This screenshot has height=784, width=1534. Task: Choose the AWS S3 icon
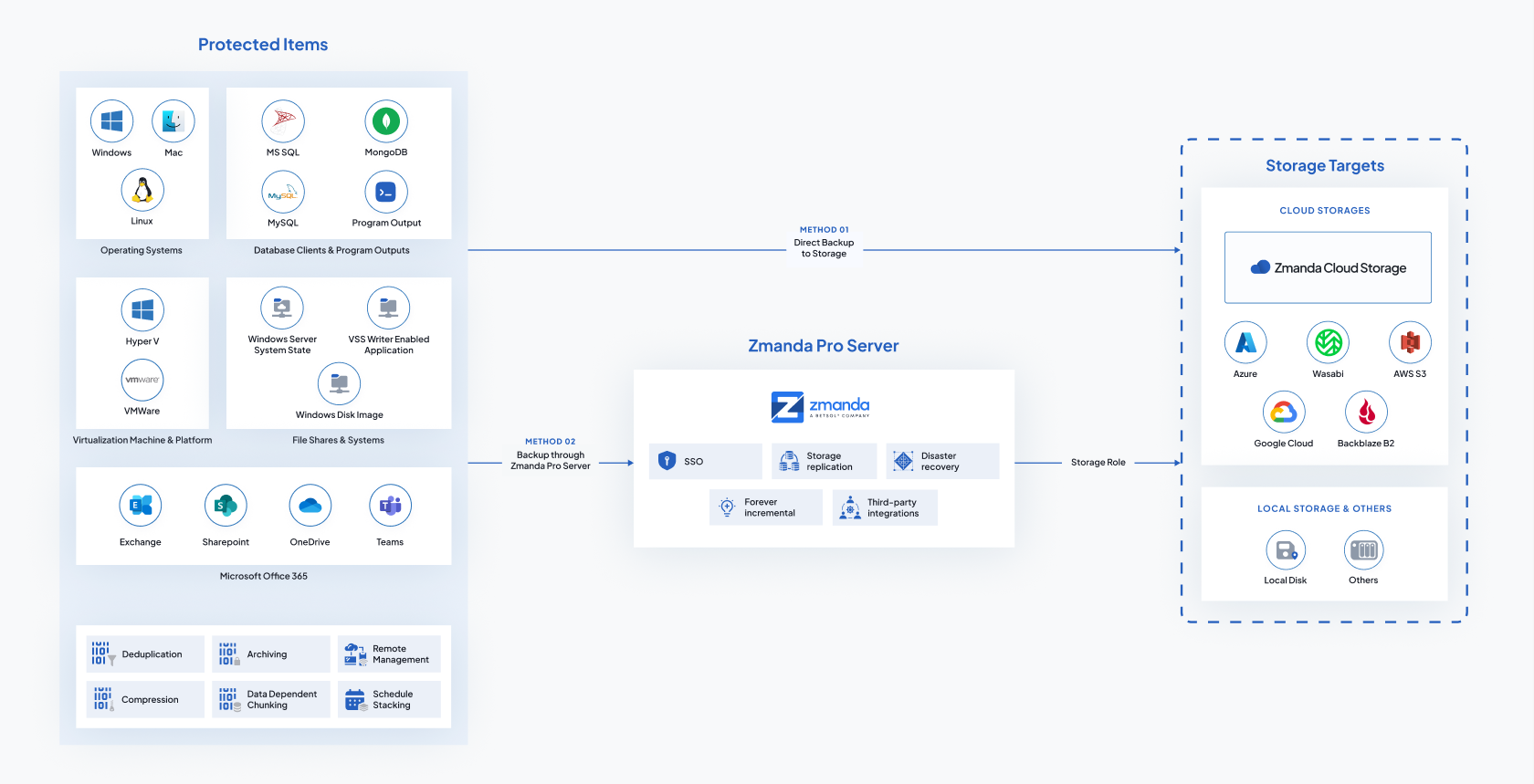click(x=1411, y=343)
